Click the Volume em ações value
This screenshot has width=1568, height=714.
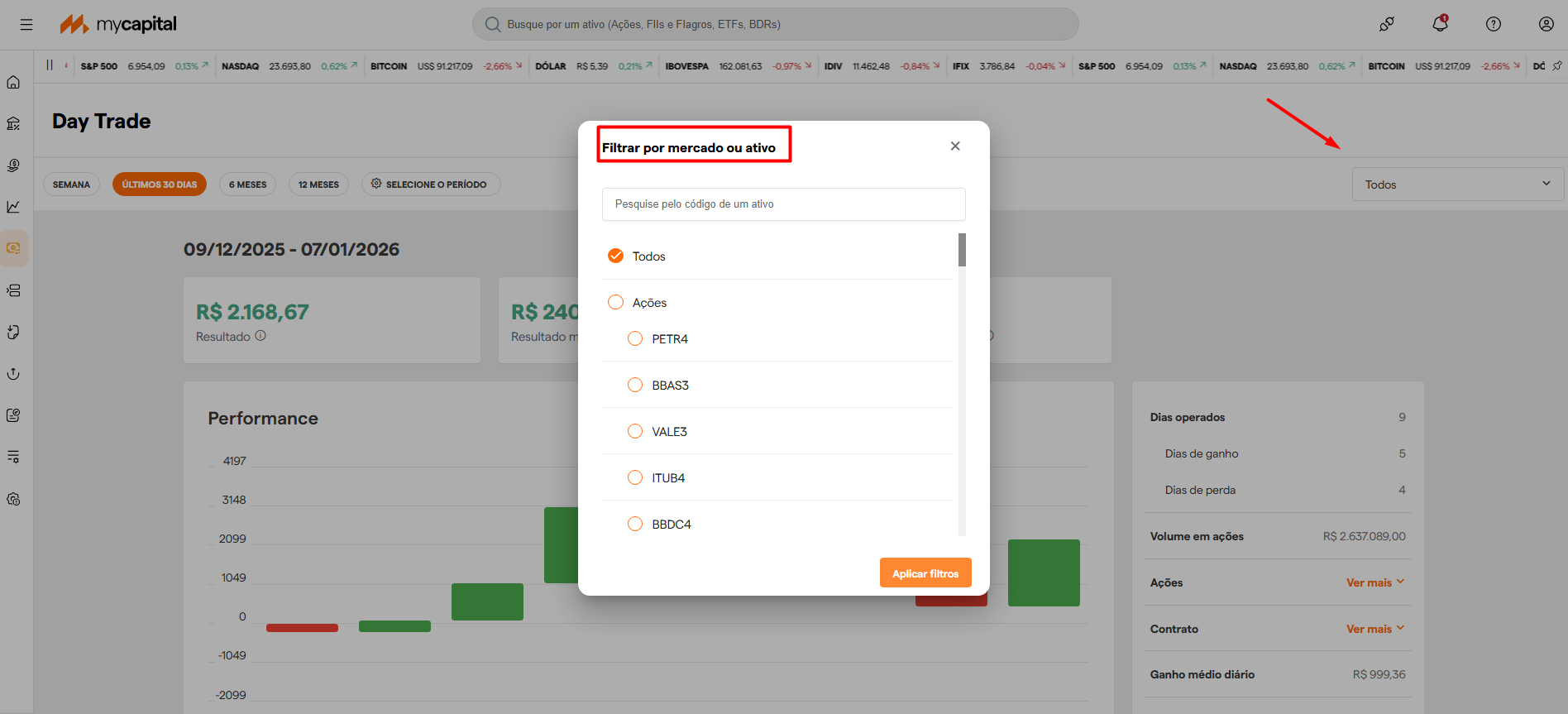pos(1365,536)
